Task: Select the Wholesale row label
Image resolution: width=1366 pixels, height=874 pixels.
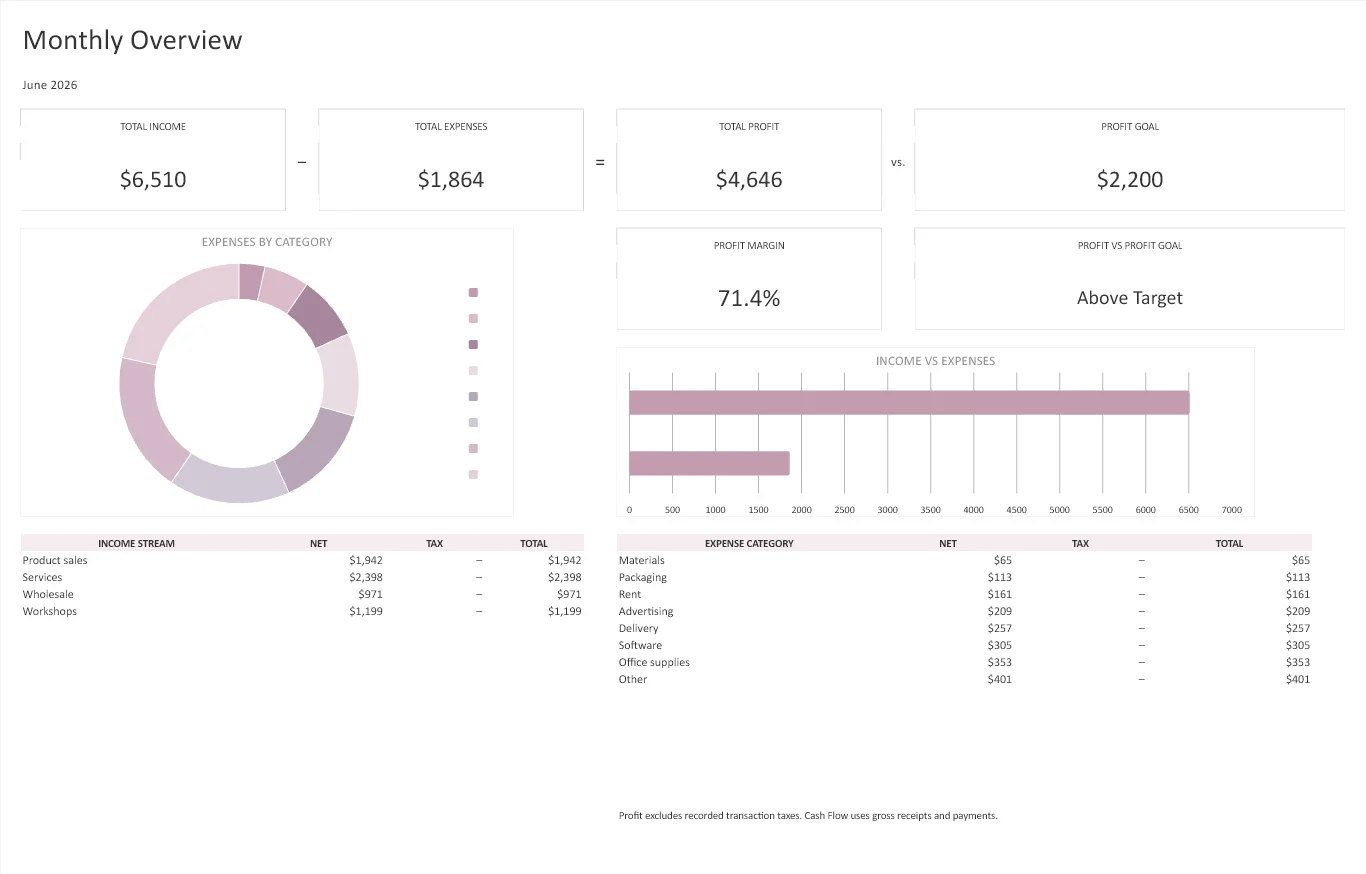Action: [x=48, y=594]
